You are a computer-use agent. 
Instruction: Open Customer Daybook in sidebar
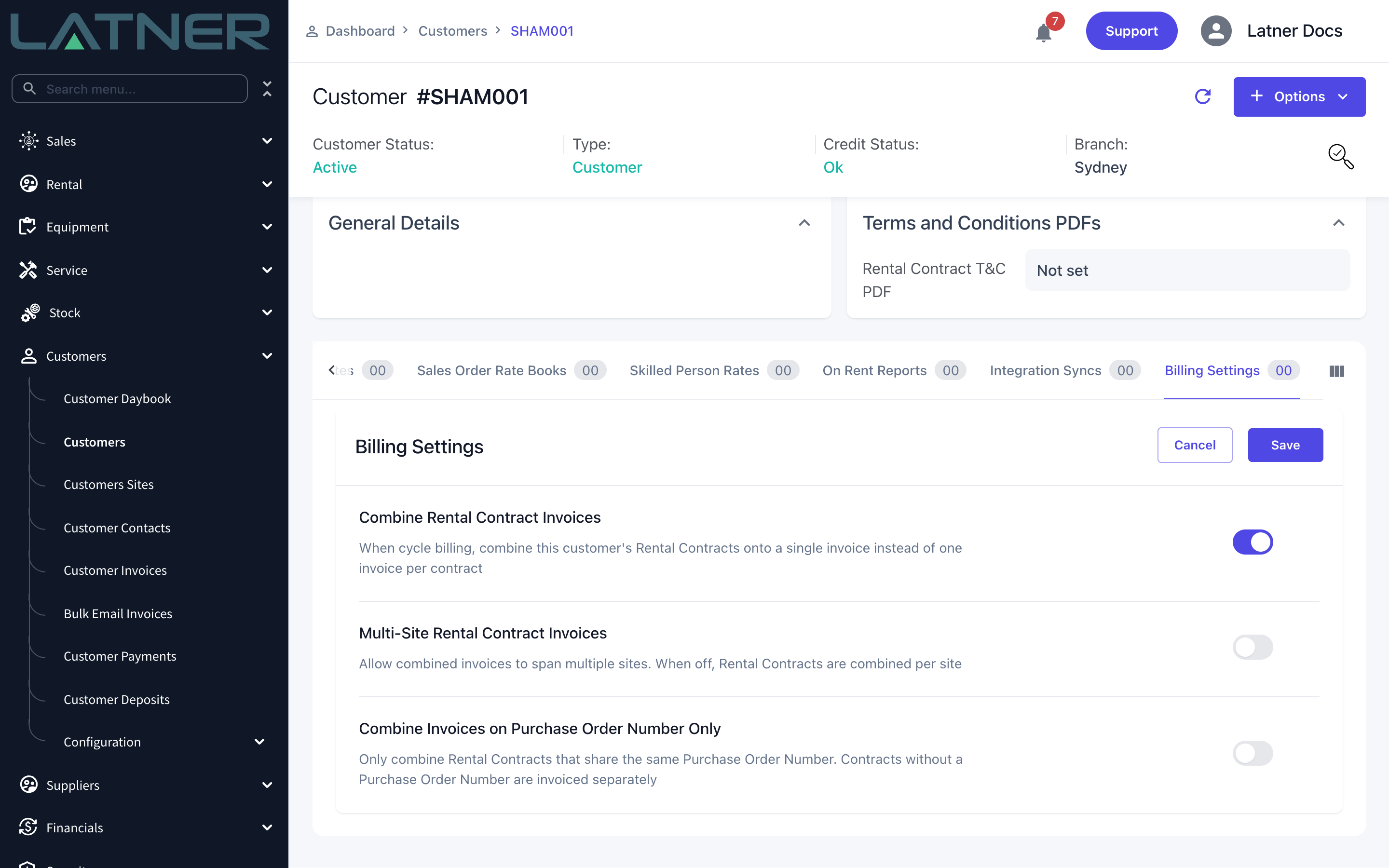117,398
